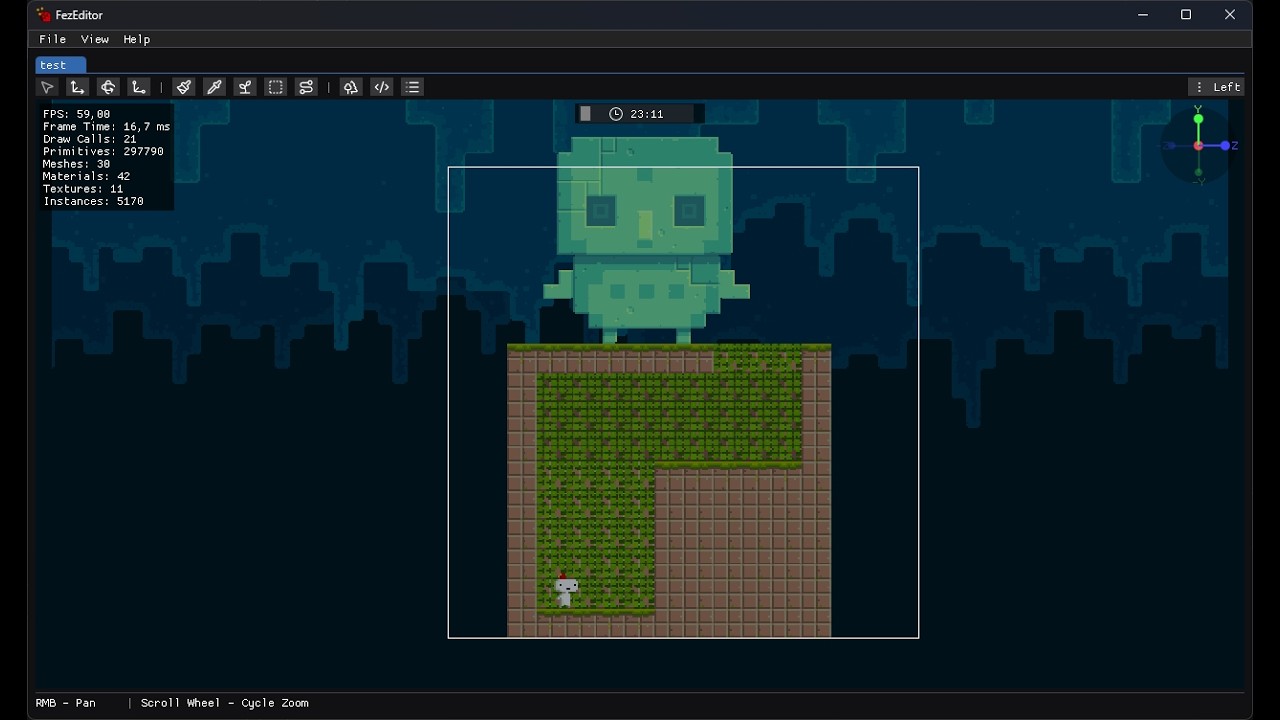Viewport: 1280px width, 720px height.
Task: Open the code script icon
Action: (x=381, y=87)
